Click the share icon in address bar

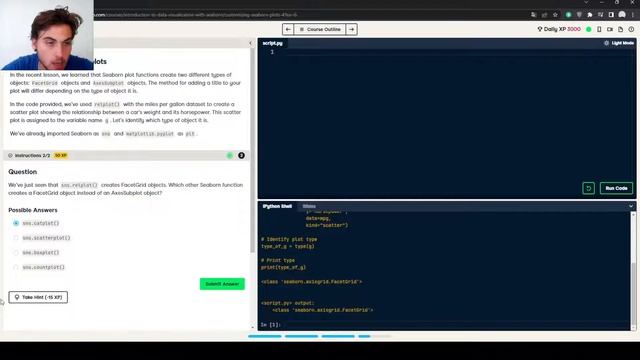coord(544,15)
